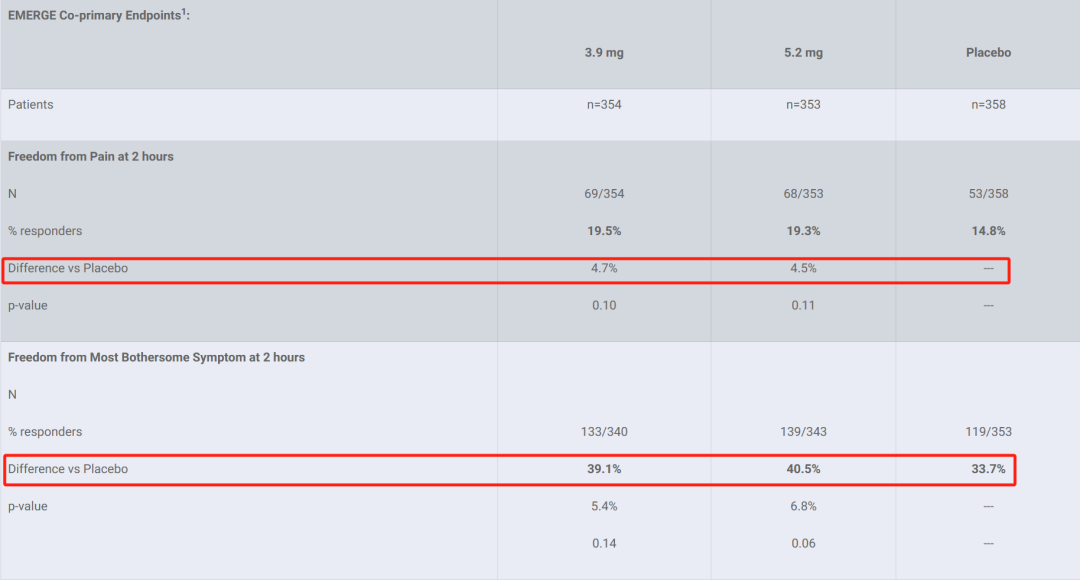The height and width of the screenshot is (580, 1080).
Task: Click the Placebo column header
Action: pyautogui.click(x=988, y=53)
